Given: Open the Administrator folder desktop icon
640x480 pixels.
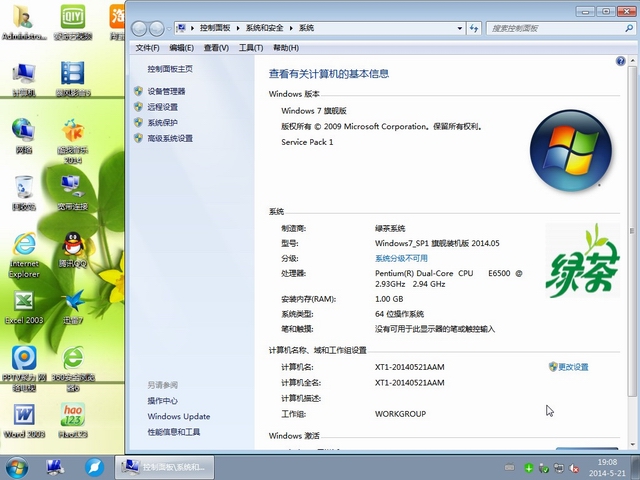Looking at the screenshot, I should click(x=24, y=22).
